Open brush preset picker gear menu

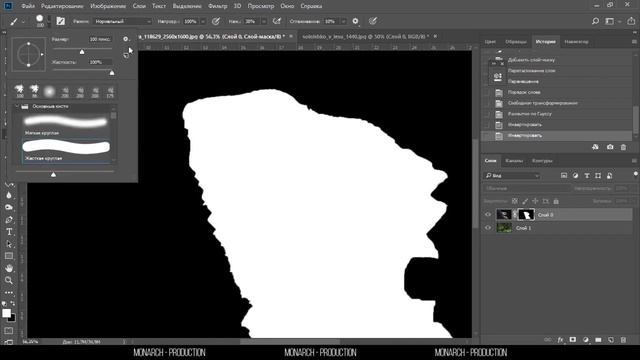coord(126,39)
